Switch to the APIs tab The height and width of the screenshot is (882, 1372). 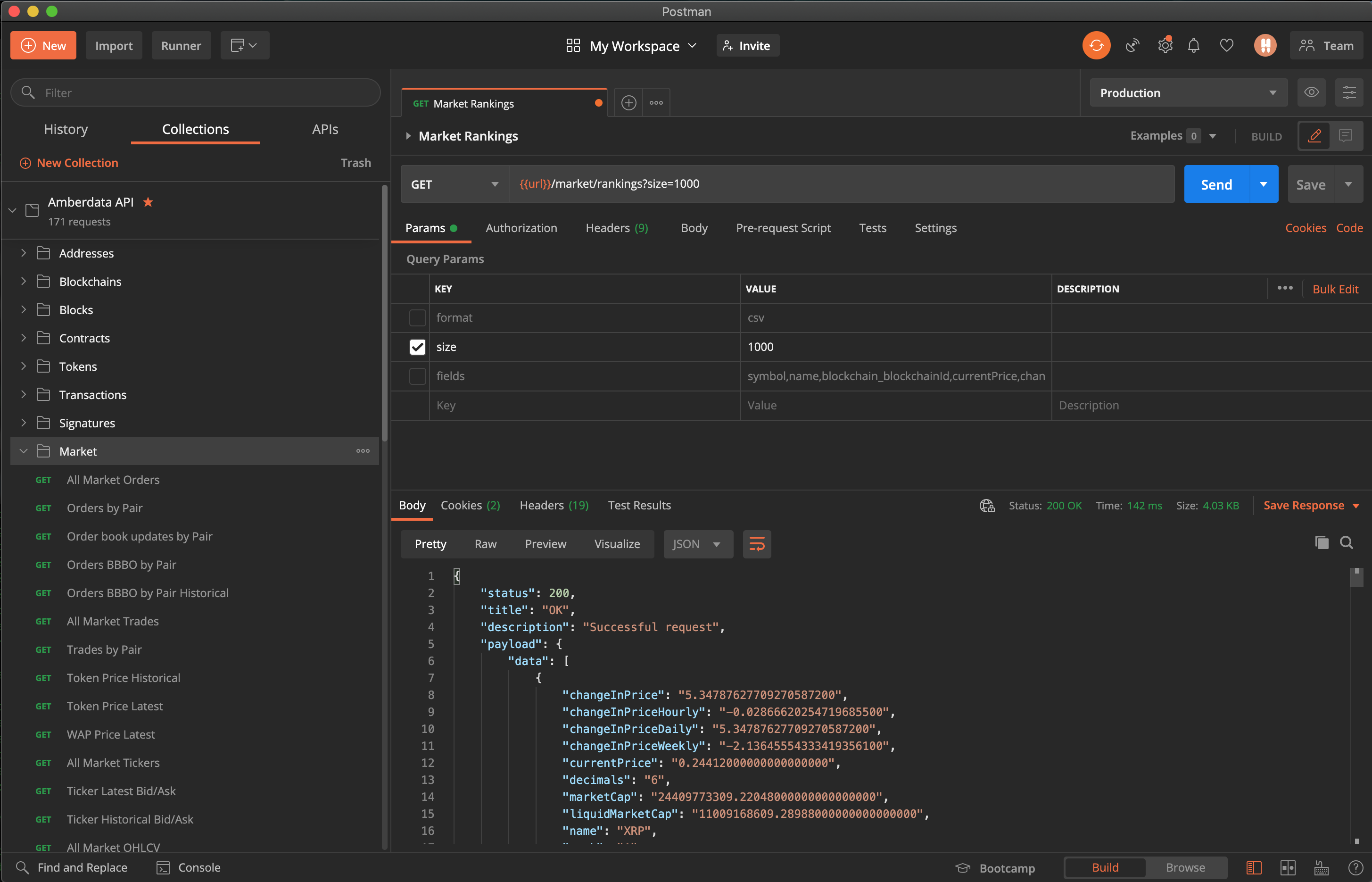325,129
